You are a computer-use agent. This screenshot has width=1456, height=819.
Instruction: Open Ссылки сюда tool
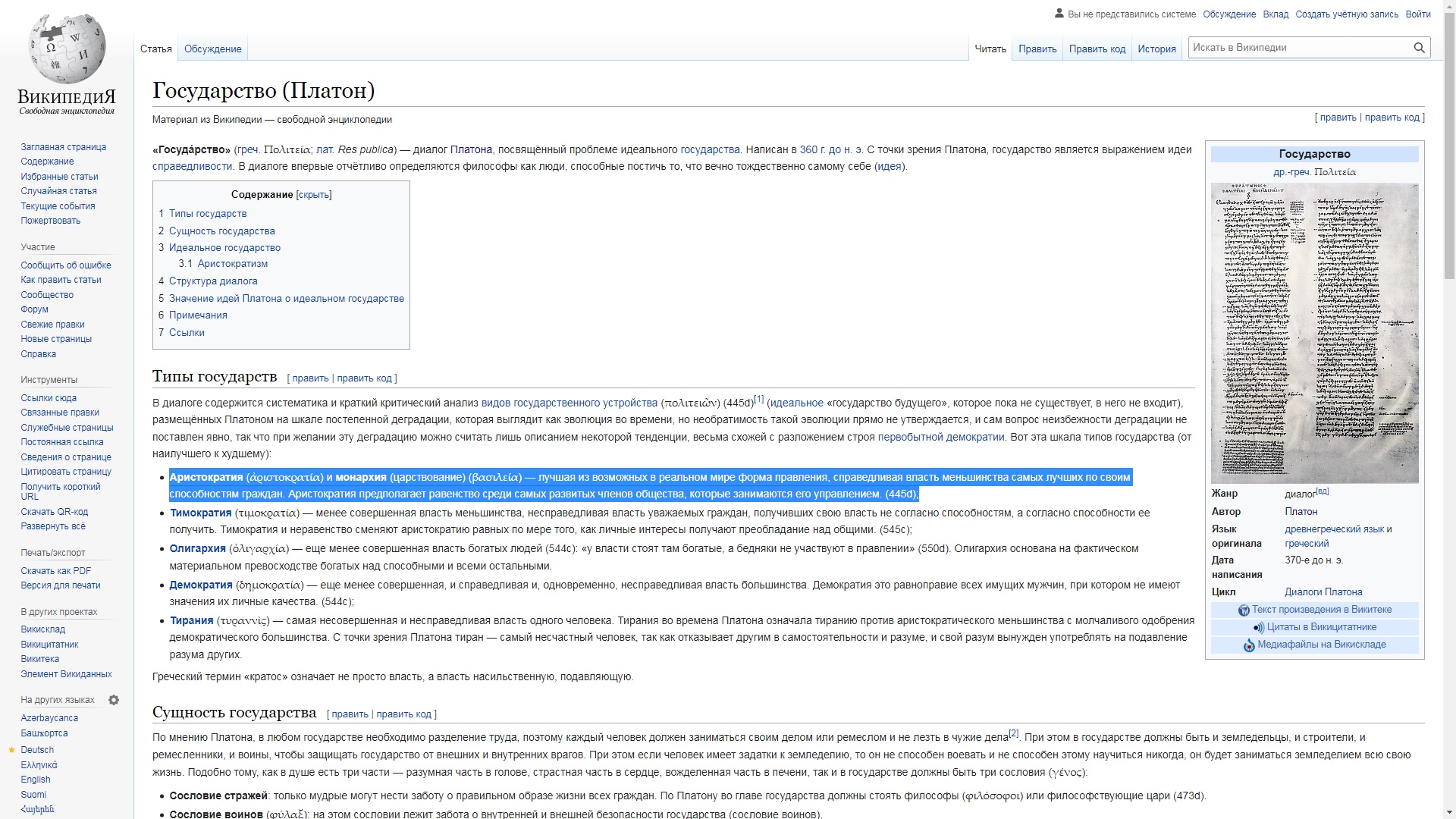pyautogui.click(x=49, y=398)
